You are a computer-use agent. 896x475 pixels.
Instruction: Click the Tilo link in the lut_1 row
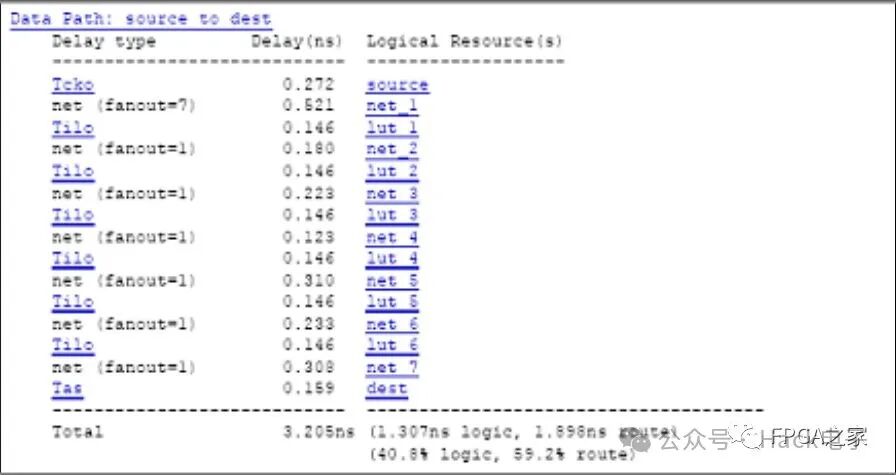[73, 127]
